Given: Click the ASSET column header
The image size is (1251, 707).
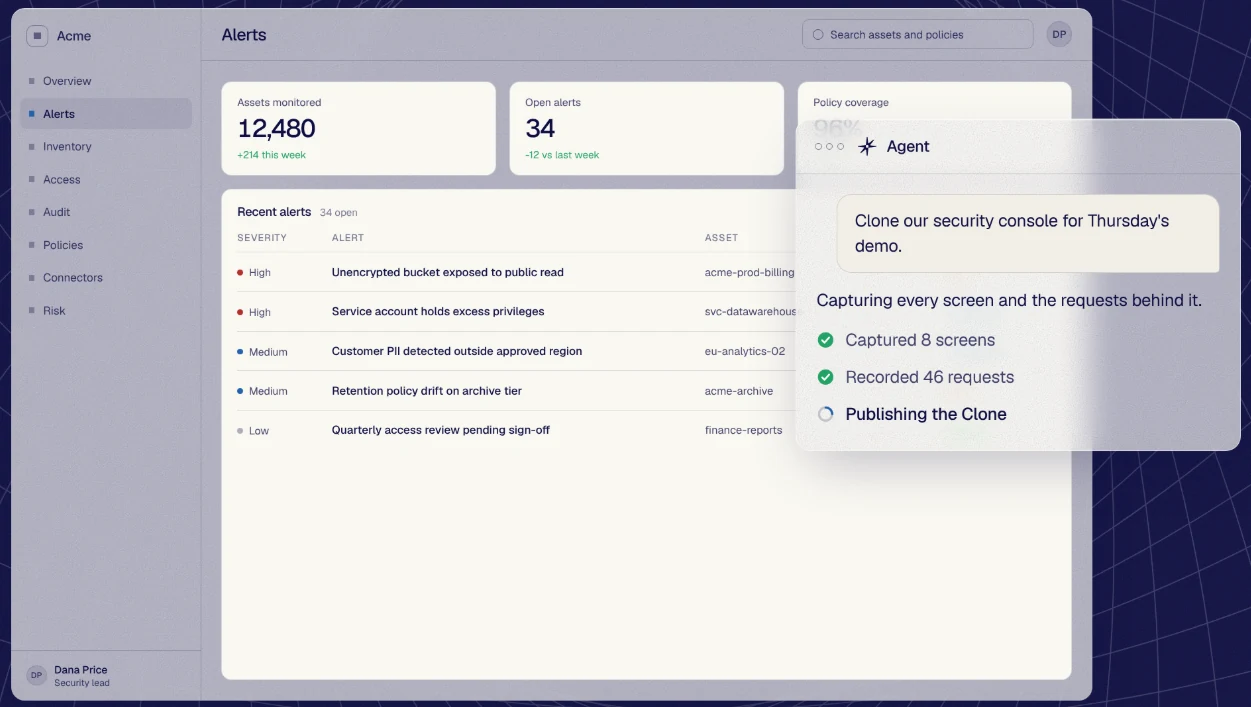Looking at the screenshot, I should click(721, 238).
